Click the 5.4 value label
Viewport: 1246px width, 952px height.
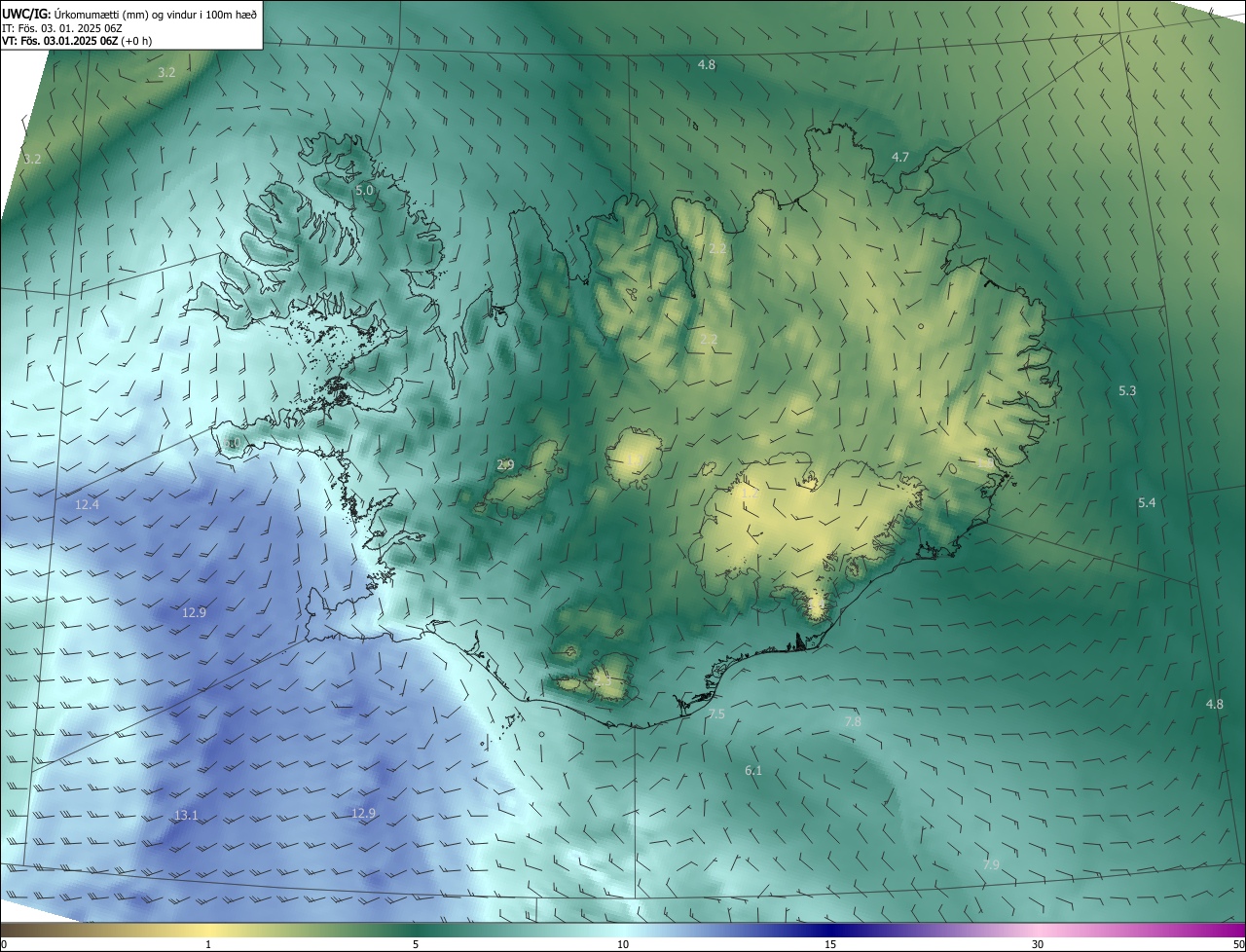[x=1147, y=502]
